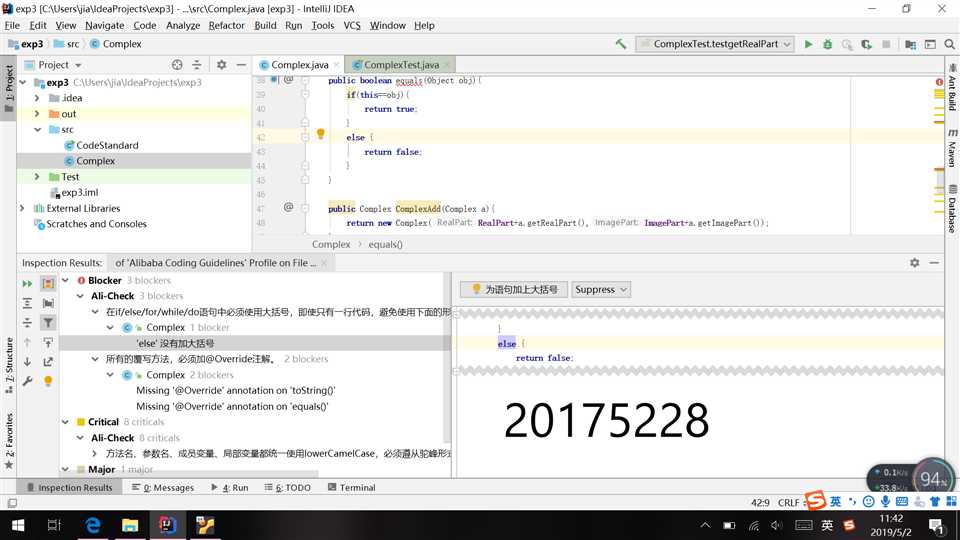Toggle the 2: Favorites side tool window
The width and height of the screenshot is (960, 540).
tap(9, 442)
